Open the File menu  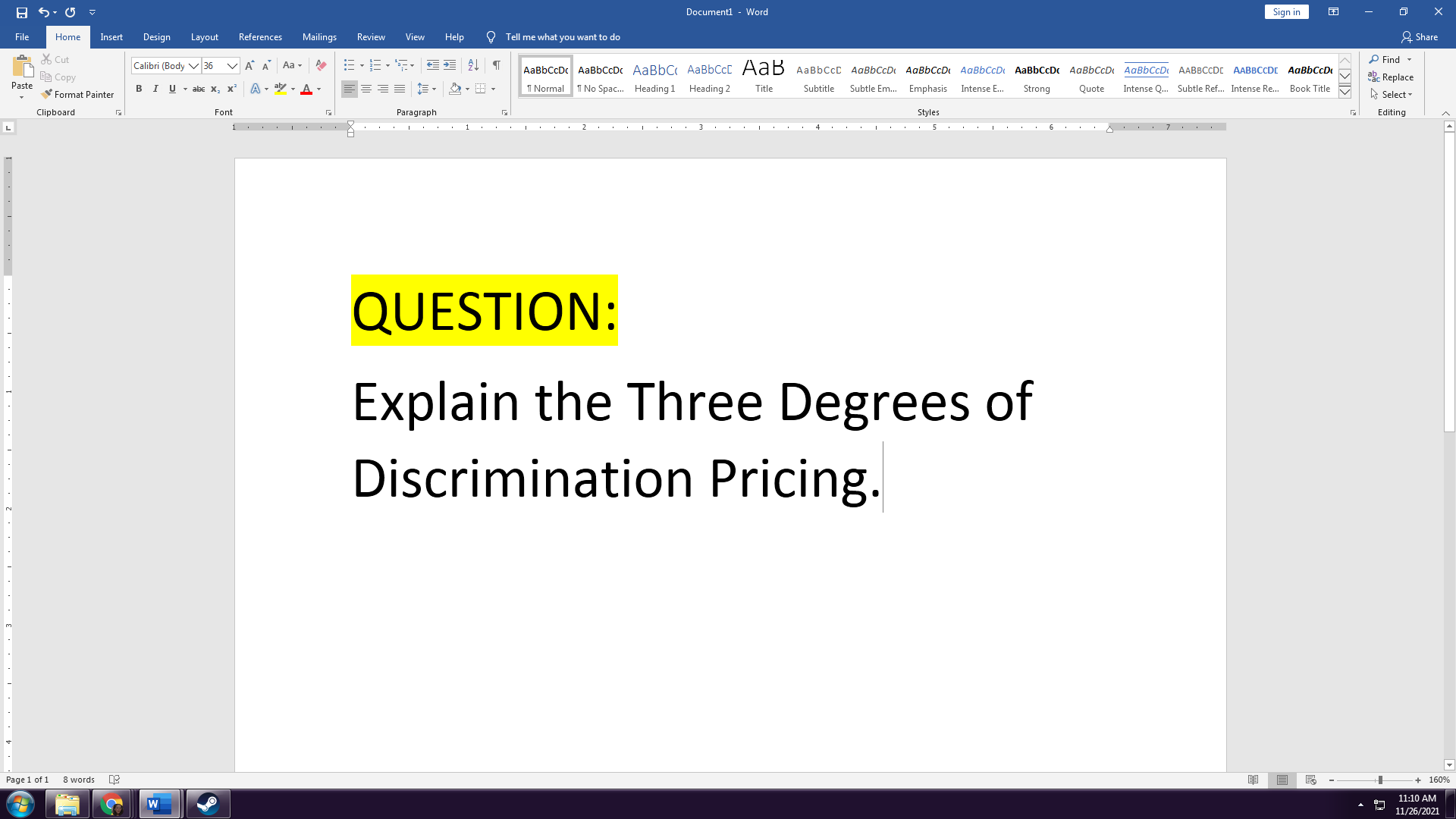tap(22, 37)
